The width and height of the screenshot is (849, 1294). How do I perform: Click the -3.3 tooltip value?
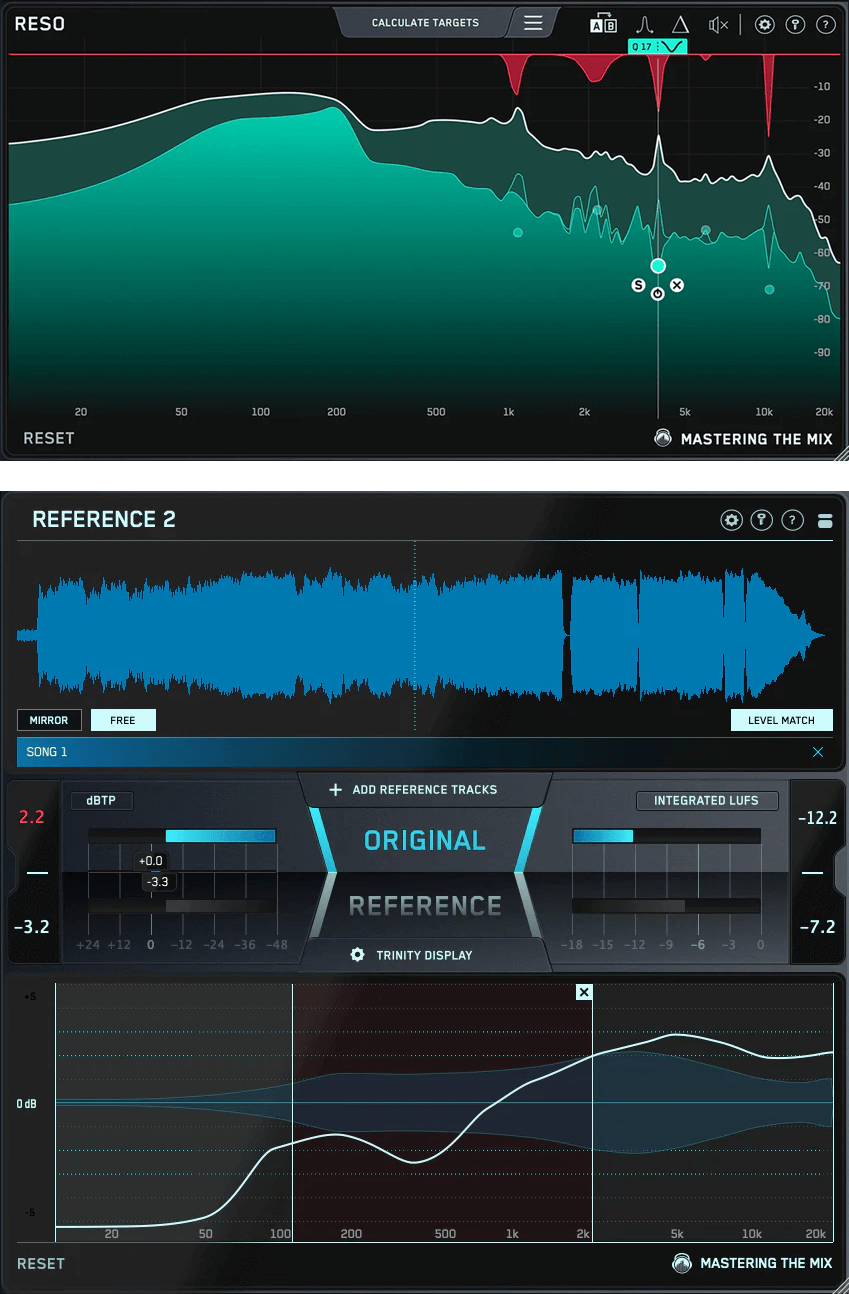pyautogui.click(x=158, y=882)
